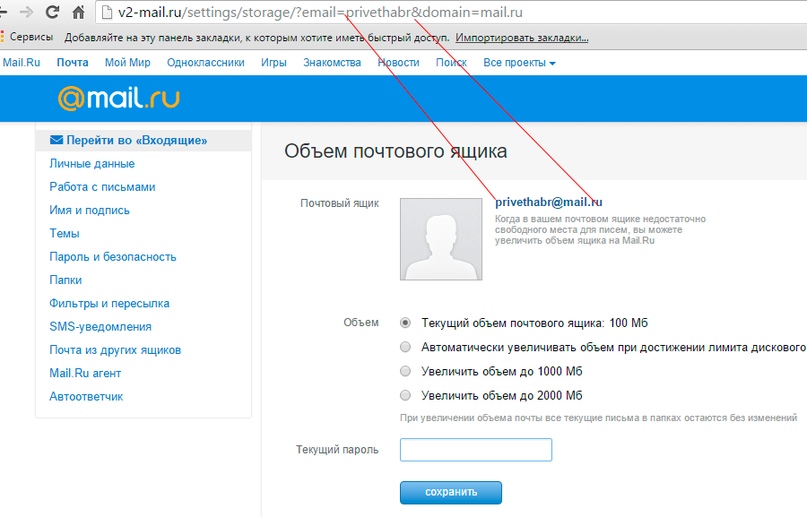Open «Темы» settings
Image resolution: width=807 pixels, height=517 pixels.
click(x=64, y=234)
